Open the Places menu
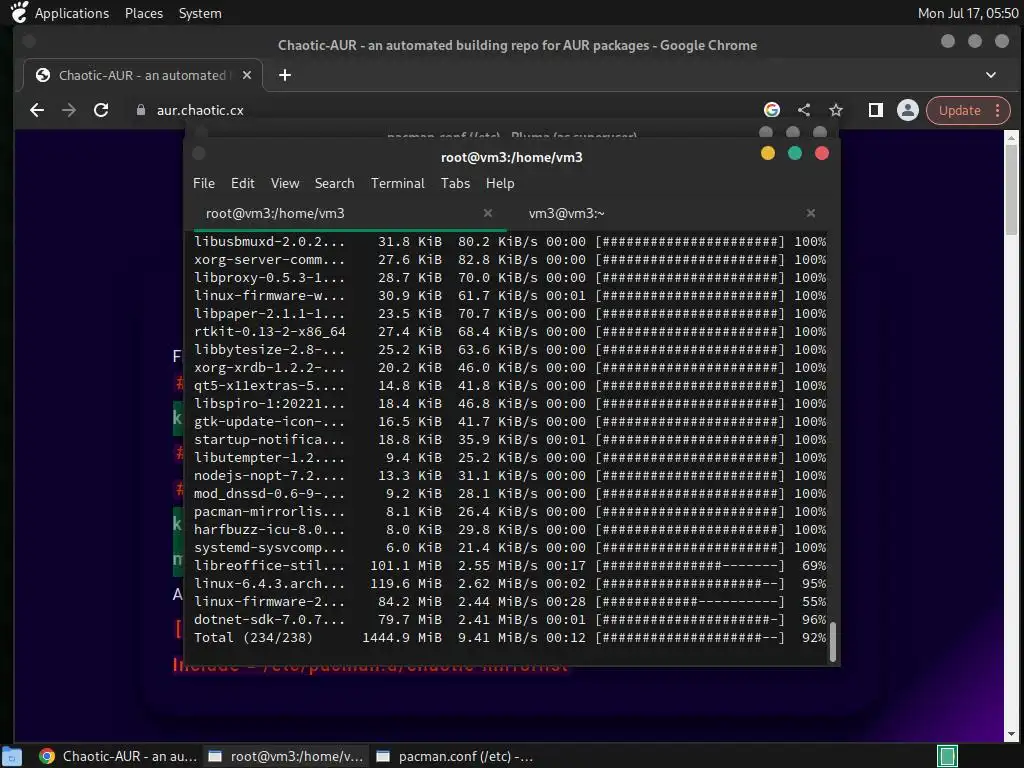The image size is (1024, 768). pos(144,13)
